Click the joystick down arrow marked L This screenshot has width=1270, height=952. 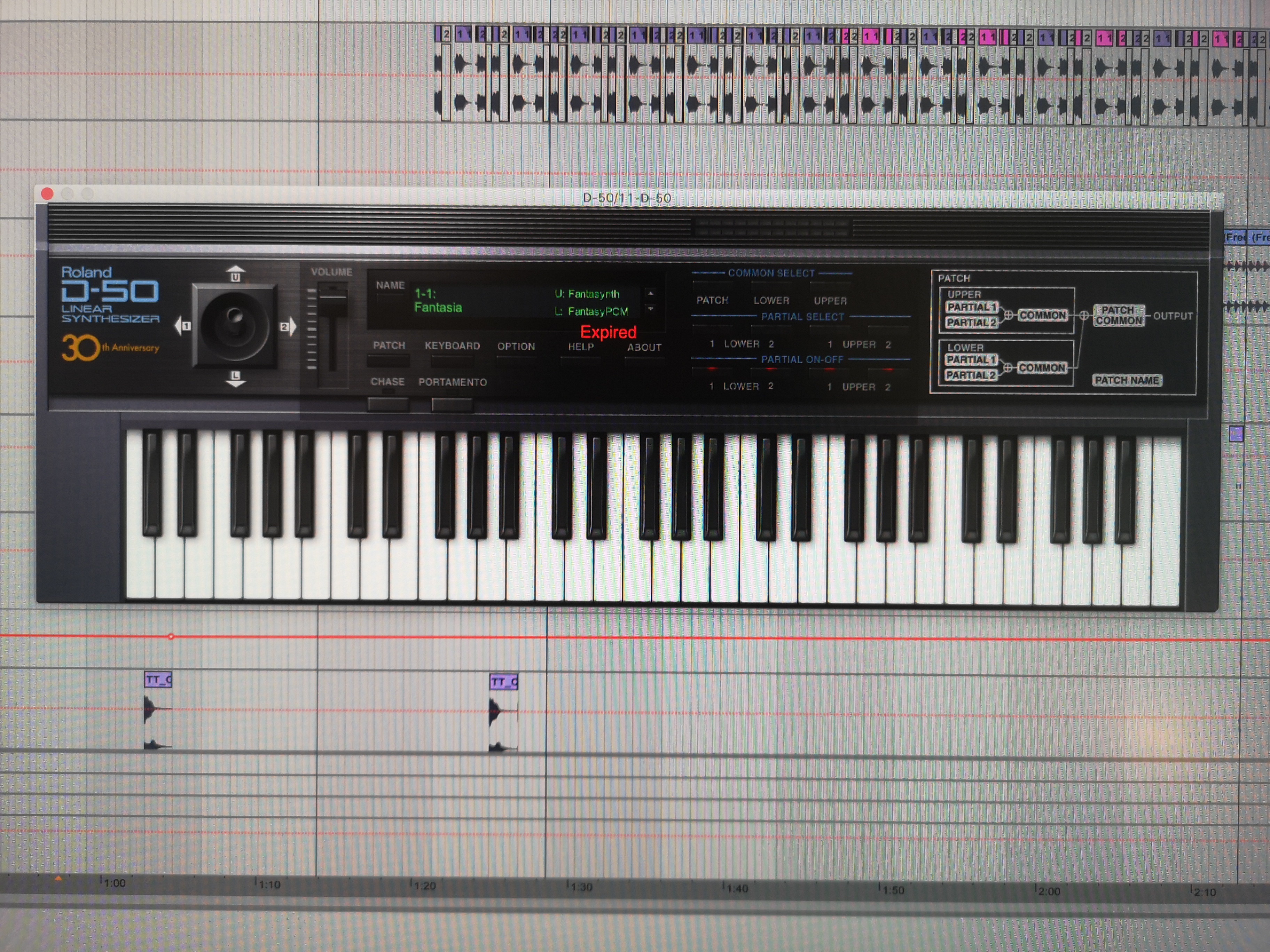click(235, 379)
